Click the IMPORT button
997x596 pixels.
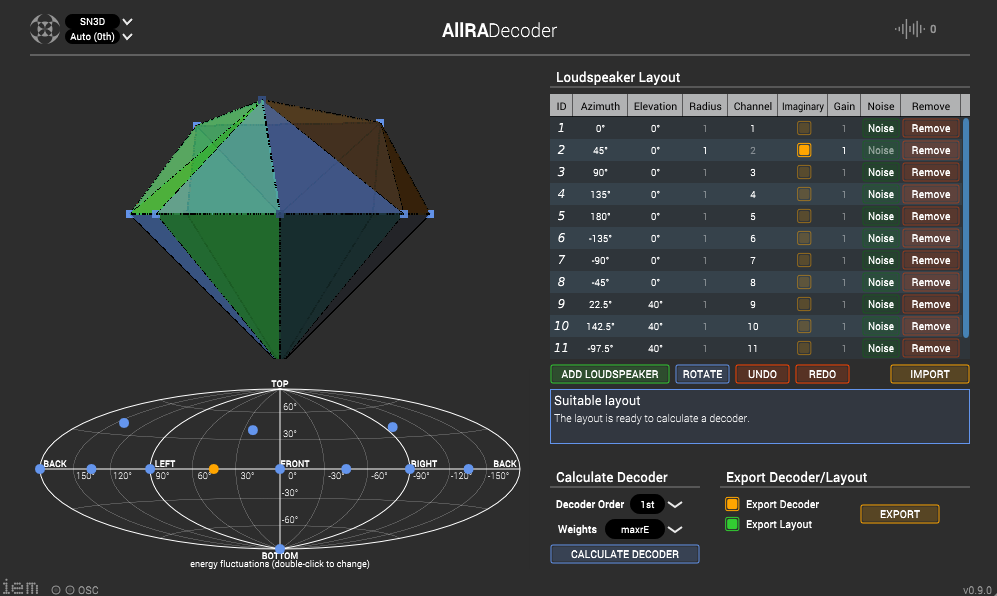coord(930,374)
